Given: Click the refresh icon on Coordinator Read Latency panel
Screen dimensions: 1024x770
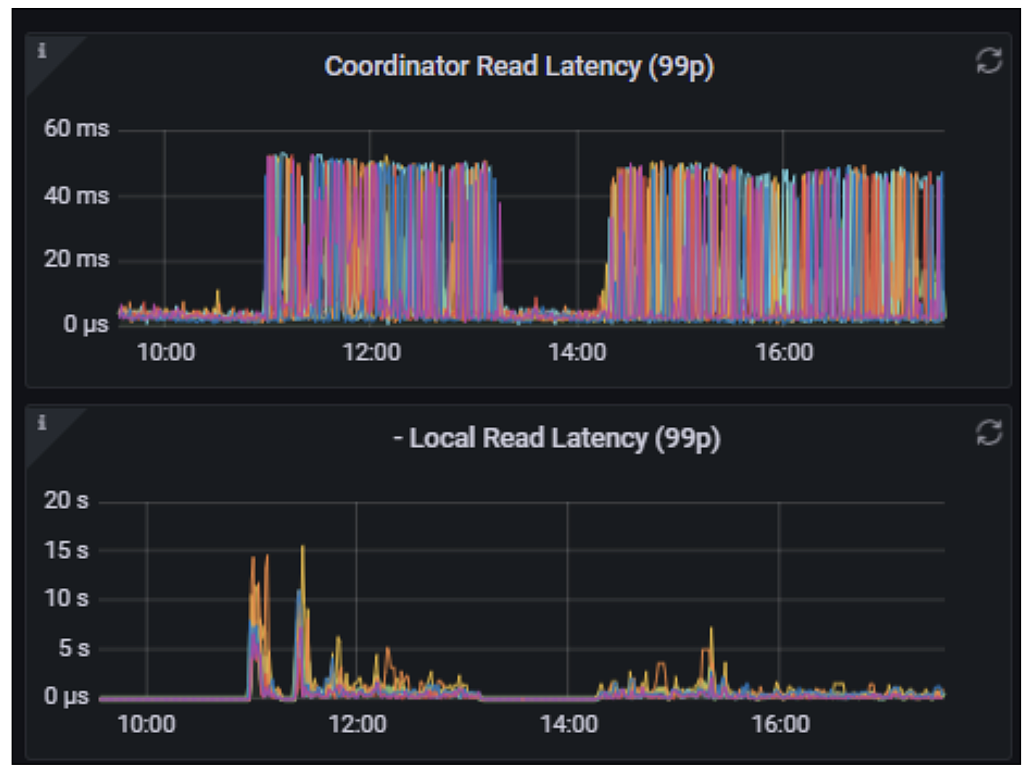Looking at the screenshot, I should (x=988, y=61).
